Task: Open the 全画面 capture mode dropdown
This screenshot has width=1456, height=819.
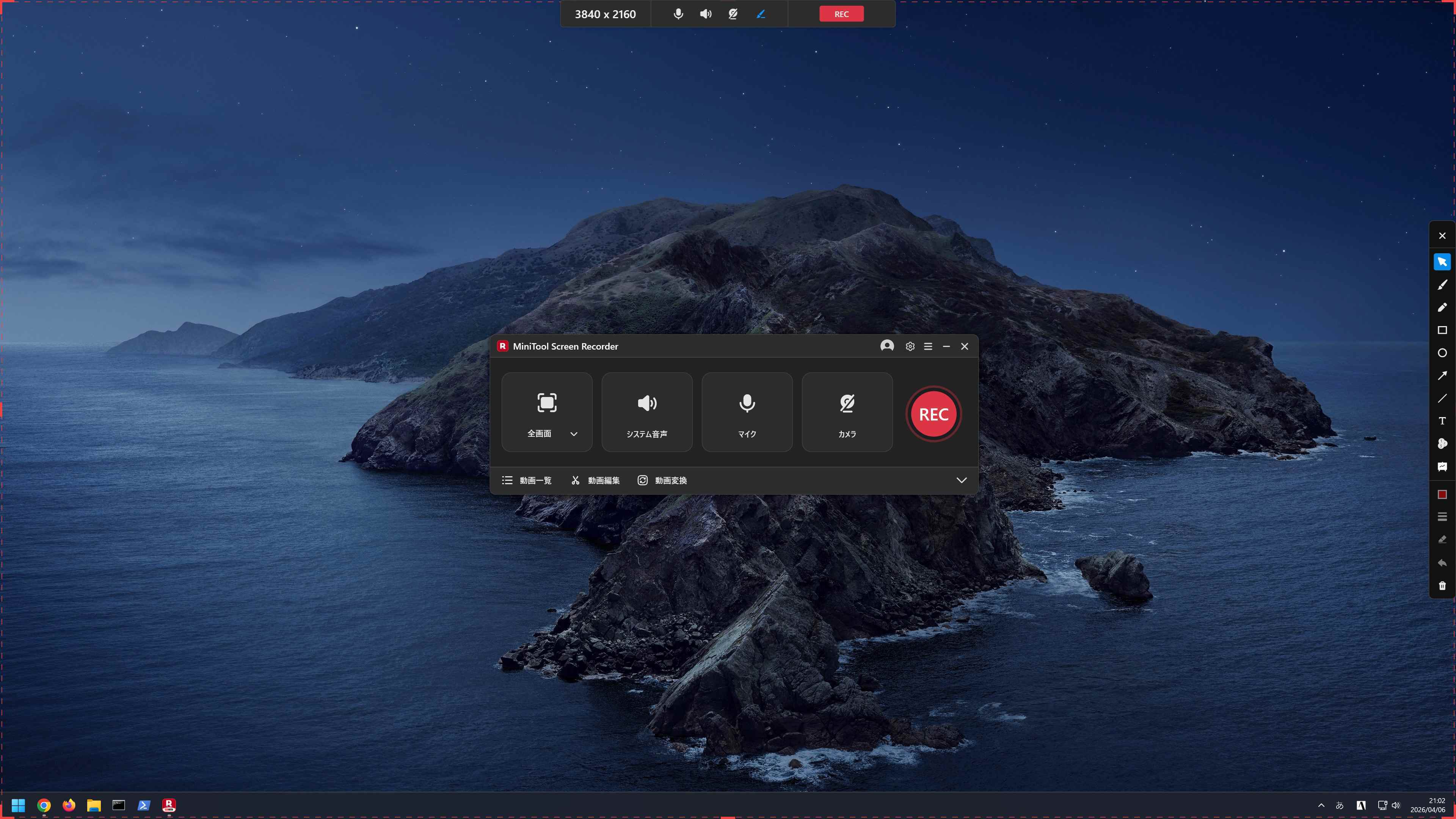Action: point(574,434)
